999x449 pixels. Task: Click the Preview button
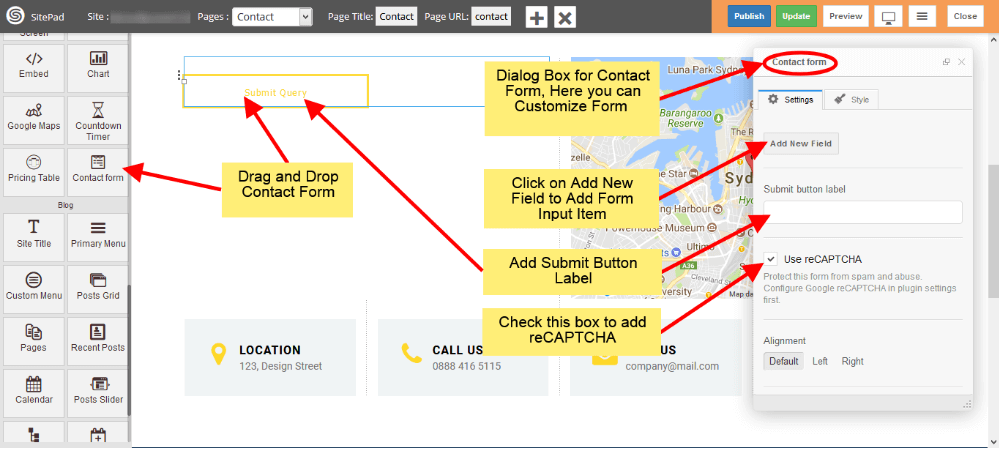845,16
